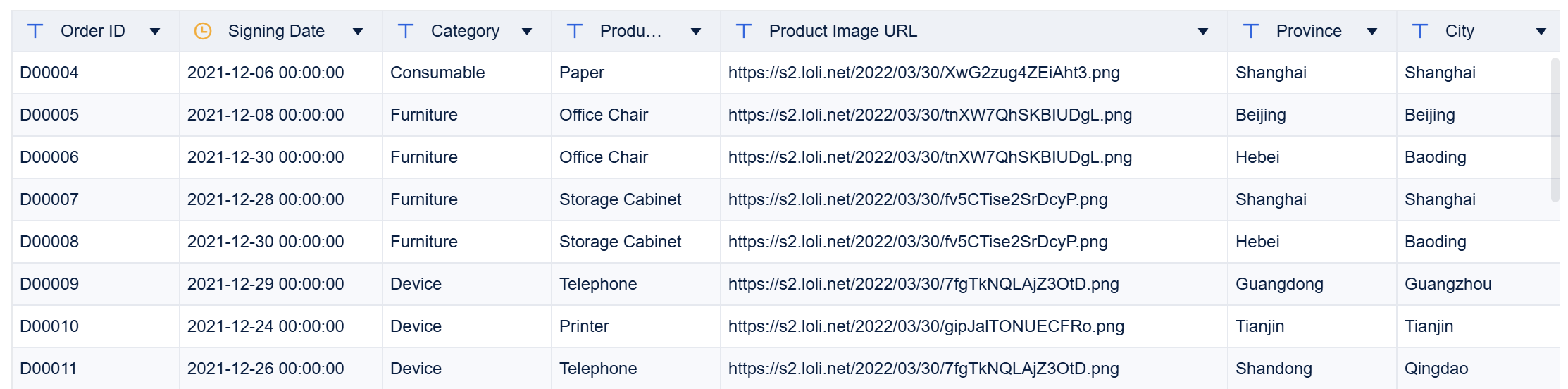The width and height of the screenshot is (1568, 389).
Task: Click the text type icon for Category
Action: (406, 31)
